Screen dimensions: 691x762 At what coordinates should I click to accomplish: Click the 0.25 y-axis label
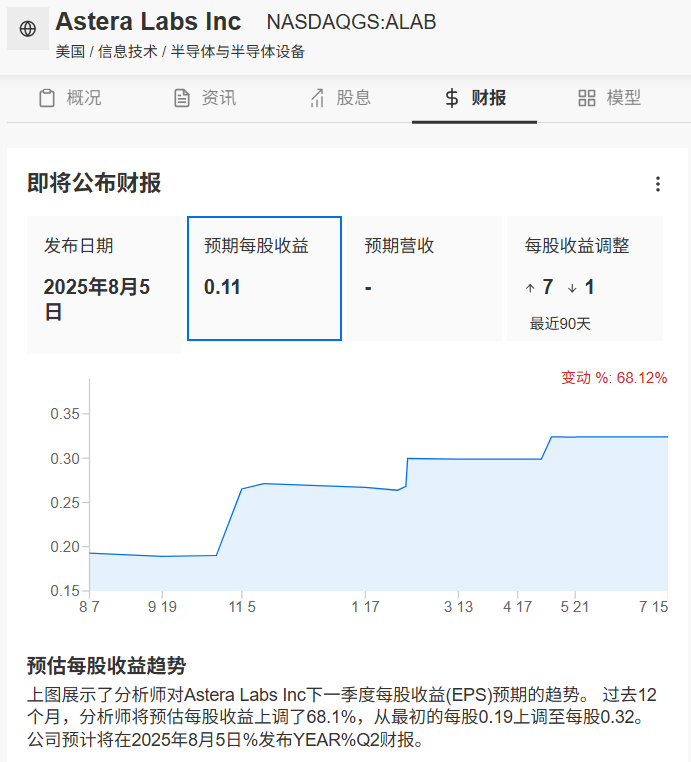[65, 502]
